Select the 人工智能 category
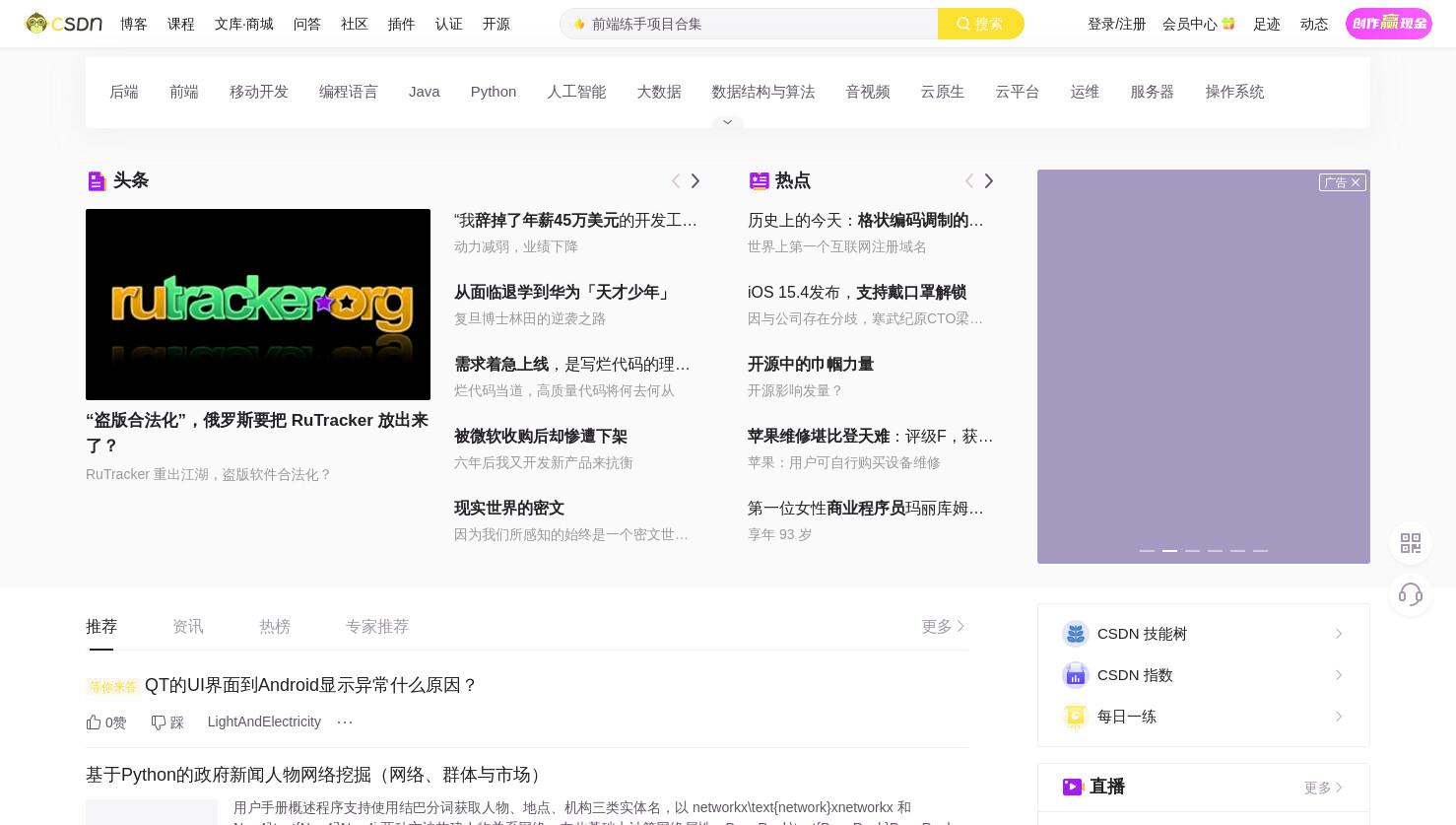 [x=576, y=92]
